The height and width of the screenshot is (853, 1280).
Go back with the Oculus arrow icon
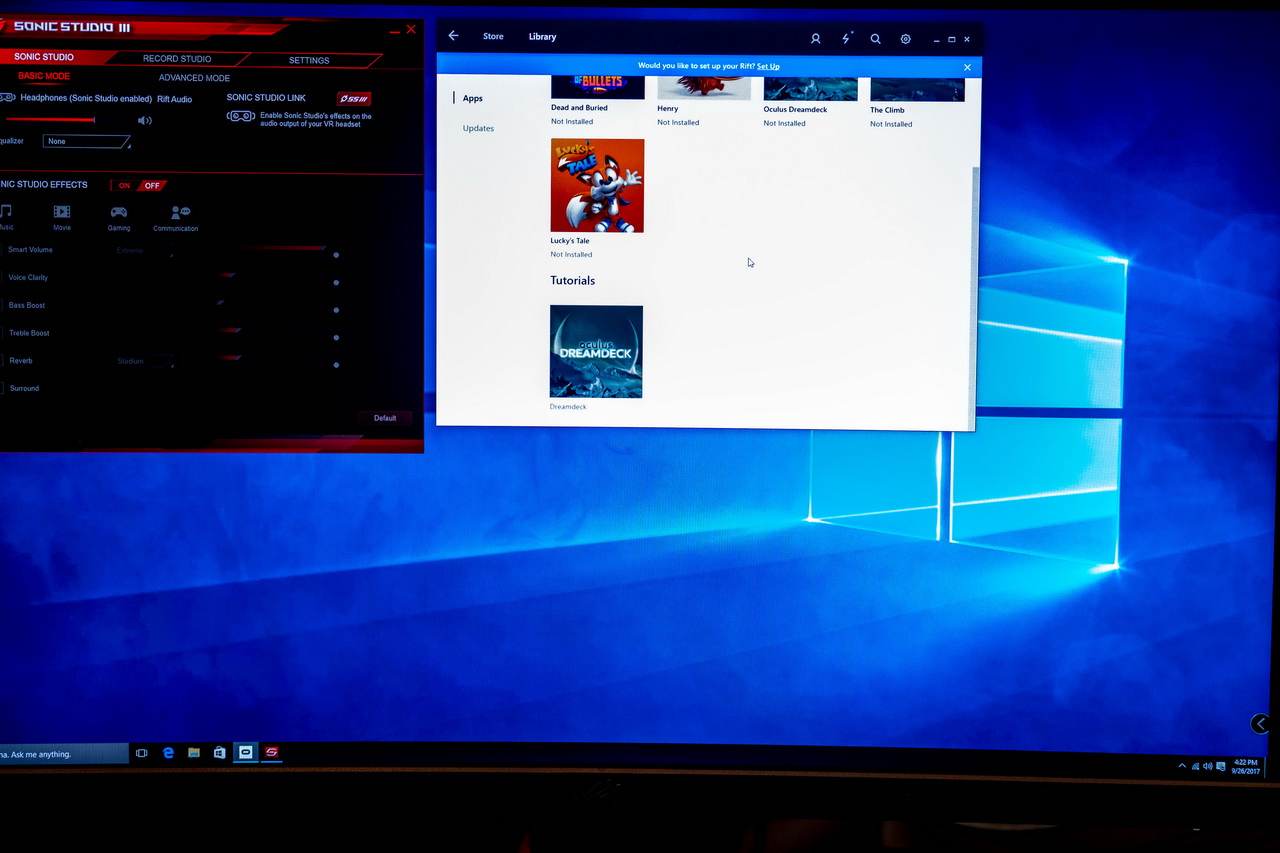click(453, 36)
